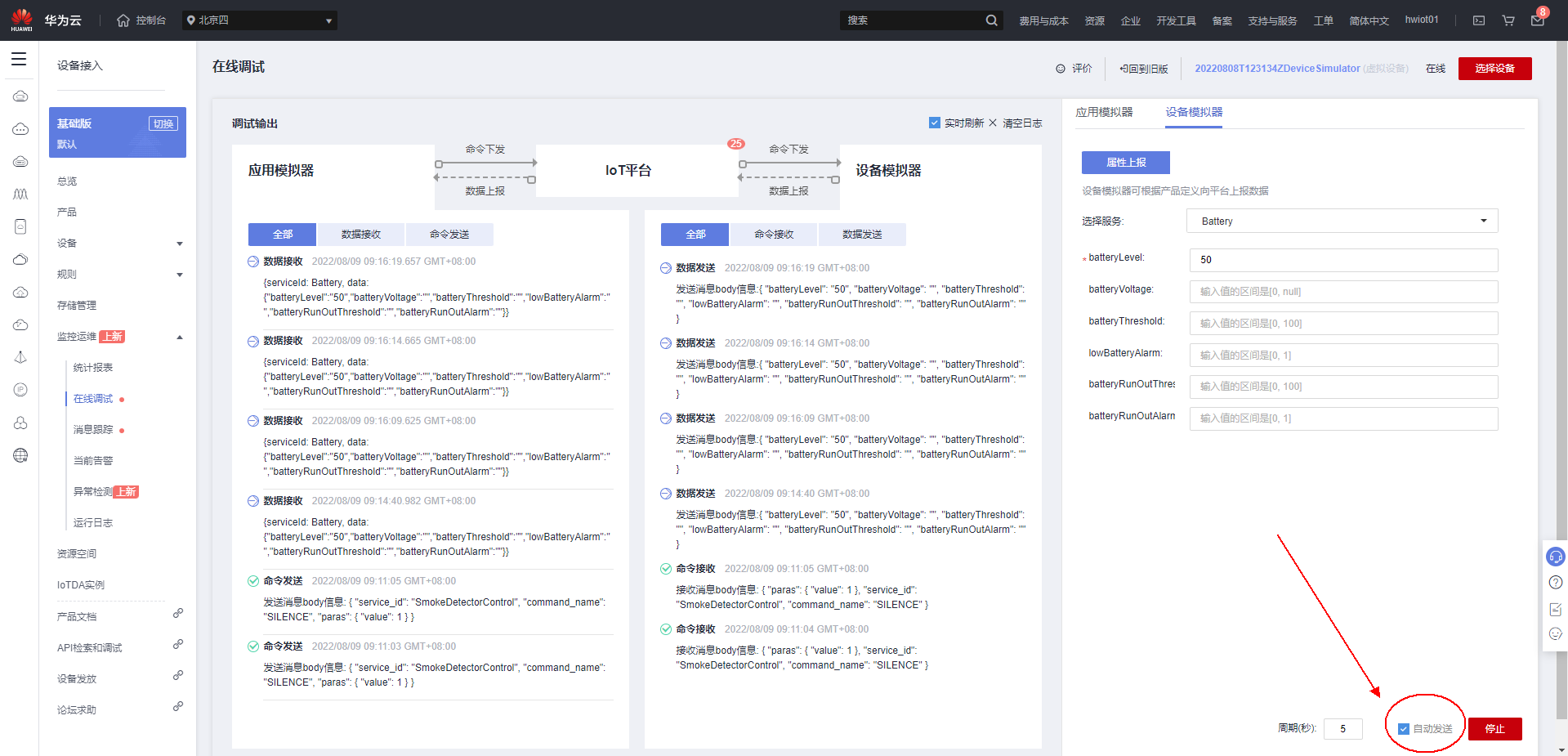The image size is (1568, 756).
Task: Open the cloud speedometer icon in the rail
Action: (x=20, y=324)
